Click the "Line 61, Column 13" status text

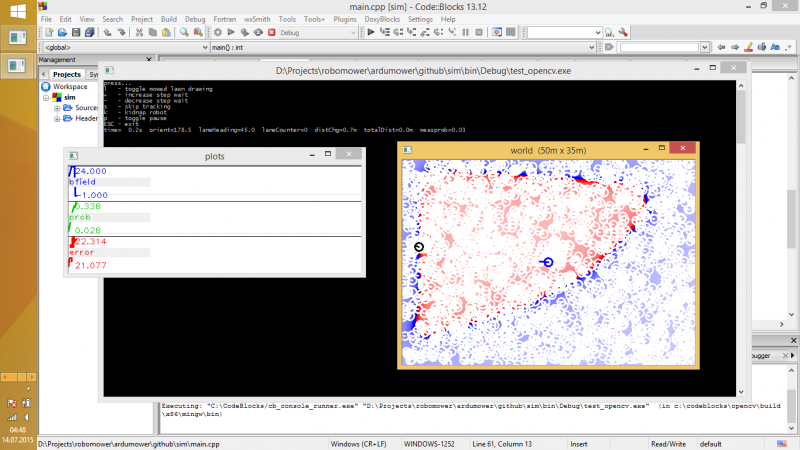coord(502,444)
